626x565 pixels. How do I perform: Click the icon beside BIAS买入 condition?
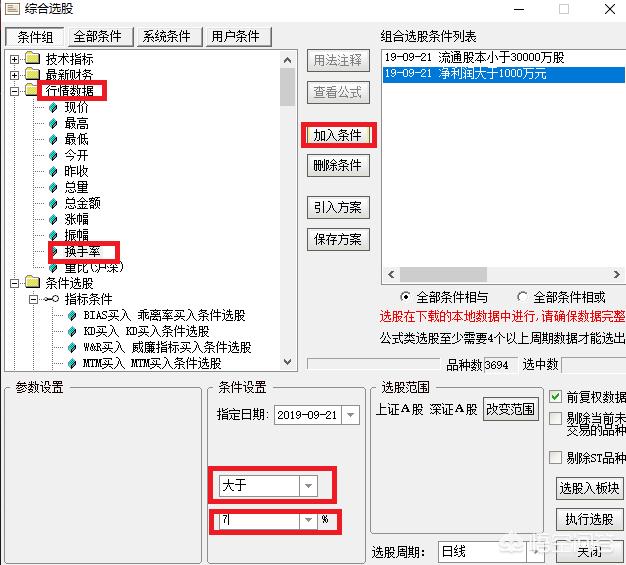71,316
